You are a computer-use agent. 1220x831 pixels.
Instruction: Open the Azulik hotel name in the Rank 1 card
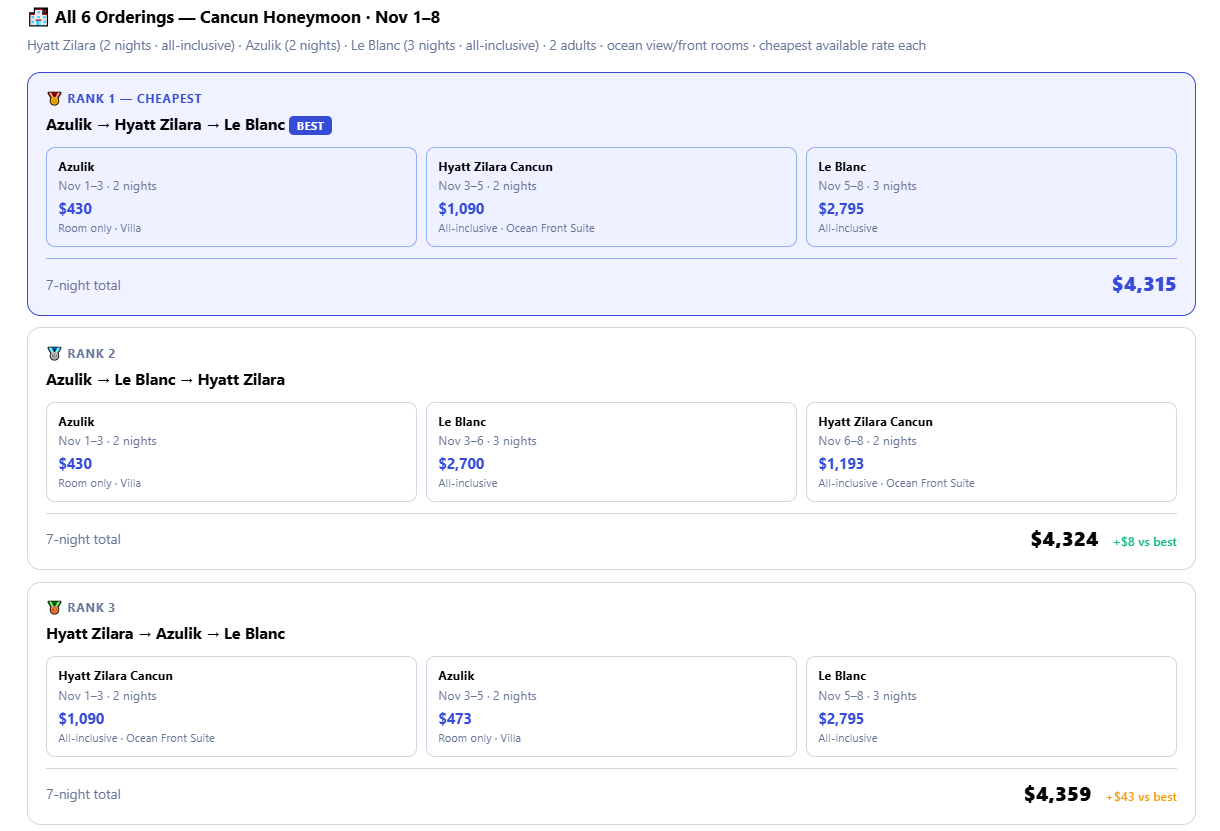click(x=76, y=167)
